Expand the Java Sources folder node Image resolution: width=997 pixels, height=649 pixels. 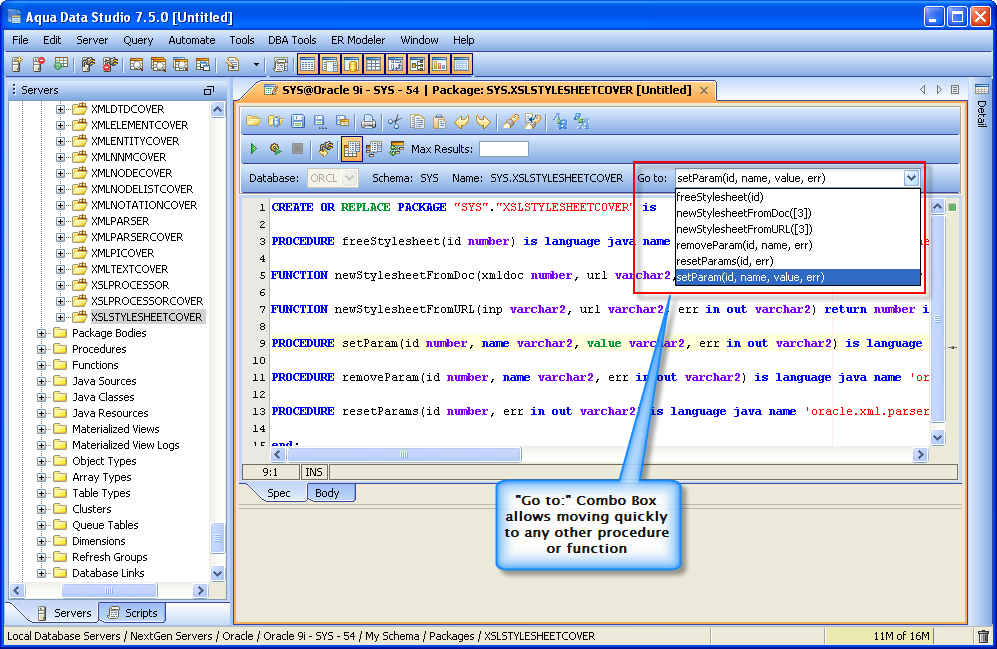coord(41,381)
